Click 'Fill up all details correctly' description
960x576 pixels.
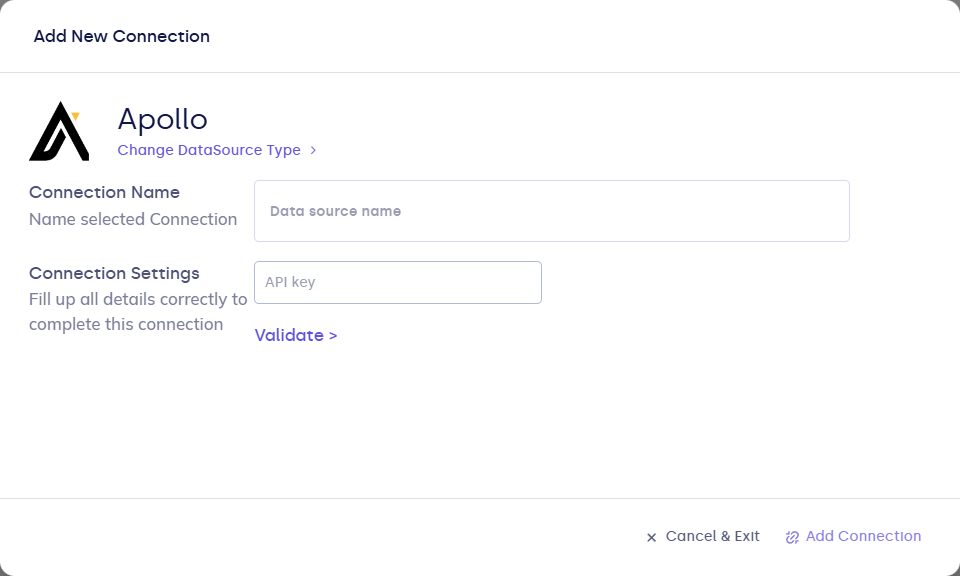coord(138,312)
